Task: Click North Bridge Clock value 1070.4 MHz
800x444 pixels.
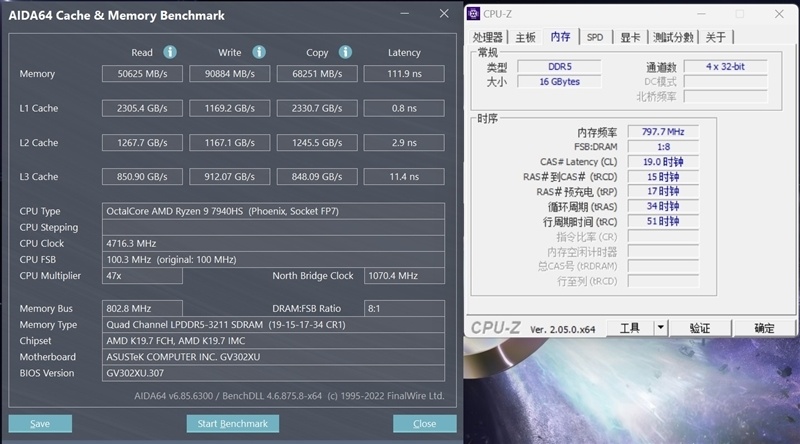Action: coord(404,276)
